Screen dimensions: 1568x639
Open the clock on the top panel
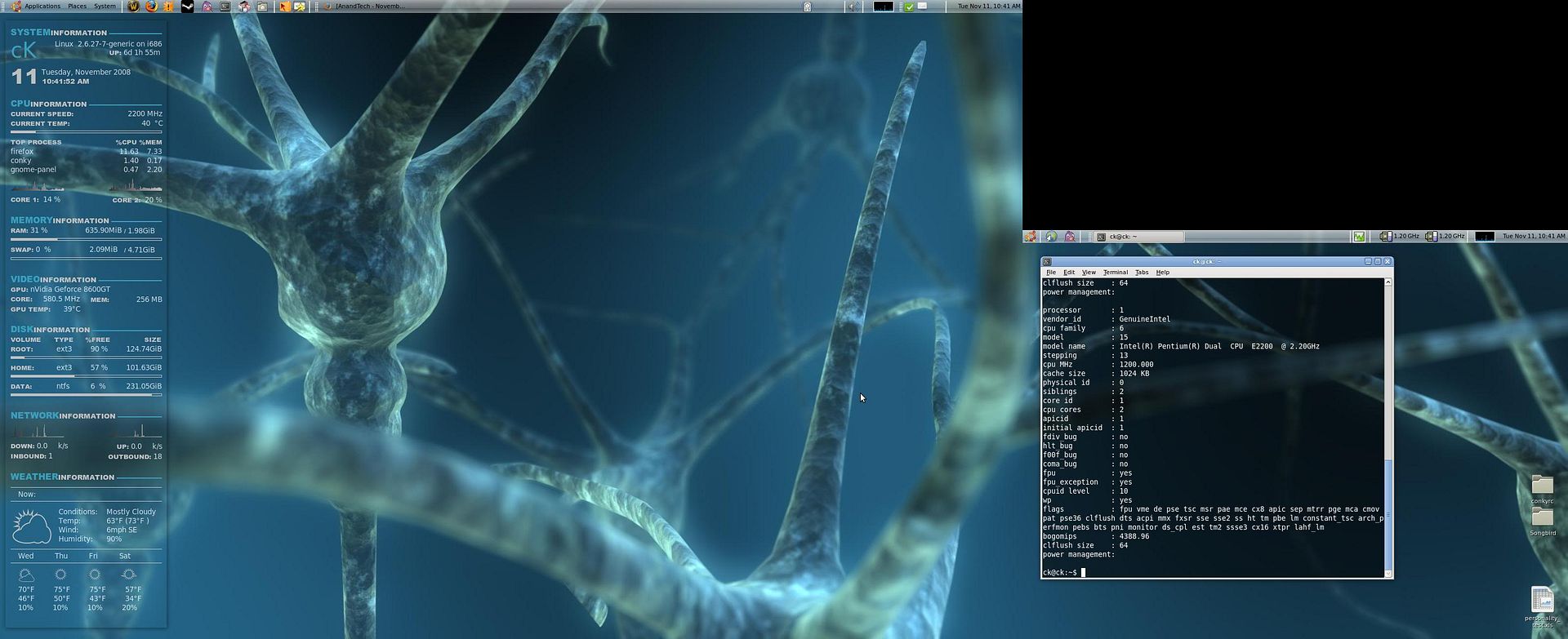coord(988,7)
